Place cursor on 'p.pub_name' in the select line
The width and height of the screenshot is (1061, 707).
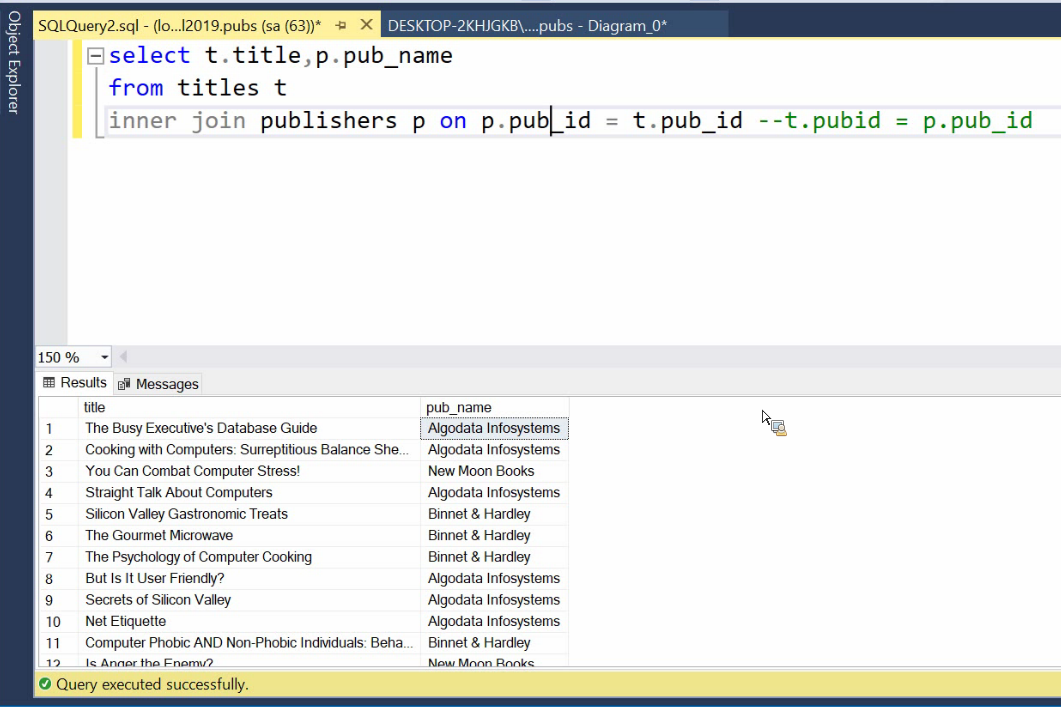[x=384, y=55]
